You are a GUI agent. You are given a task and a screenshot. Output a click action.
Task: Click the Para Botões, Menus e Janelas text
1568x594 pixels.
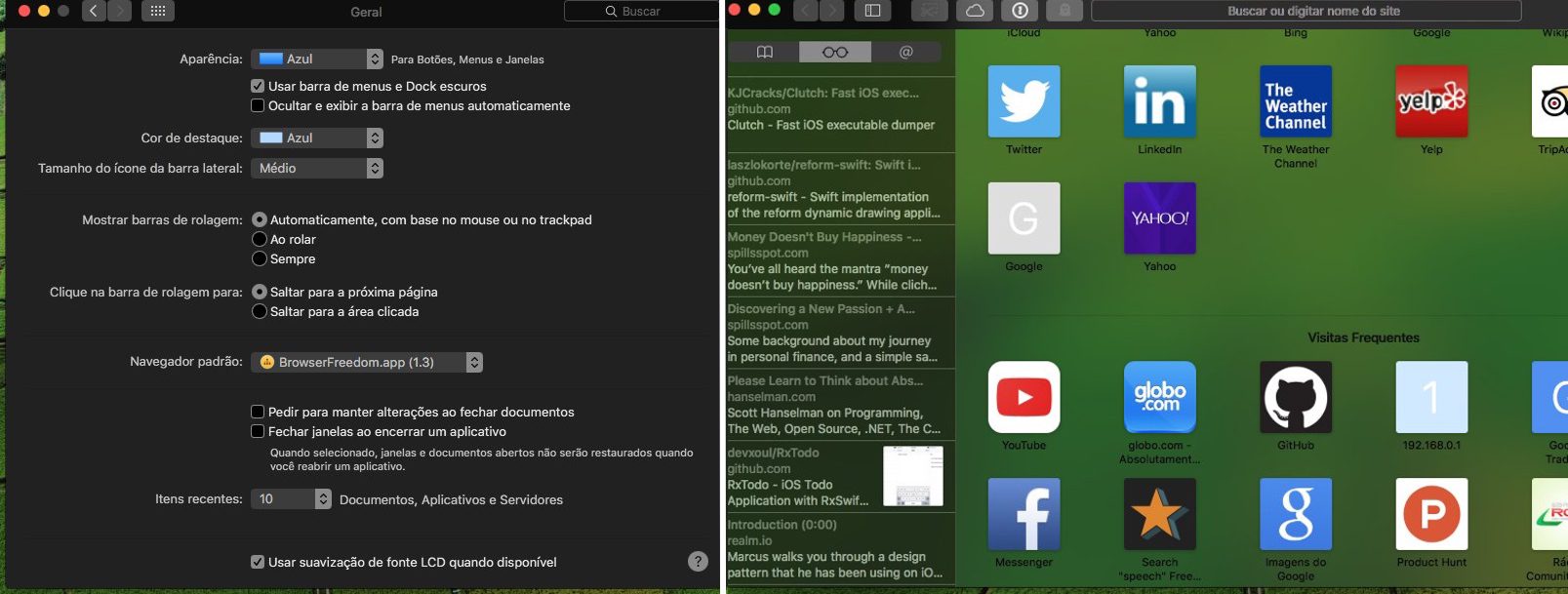coord(467,59)
